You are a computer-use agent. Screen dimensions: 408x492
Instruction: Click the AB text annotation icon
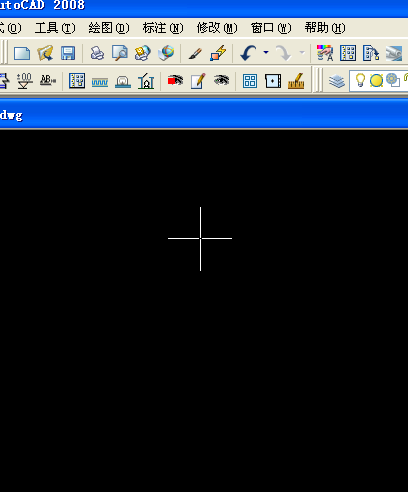pos(48,81)
